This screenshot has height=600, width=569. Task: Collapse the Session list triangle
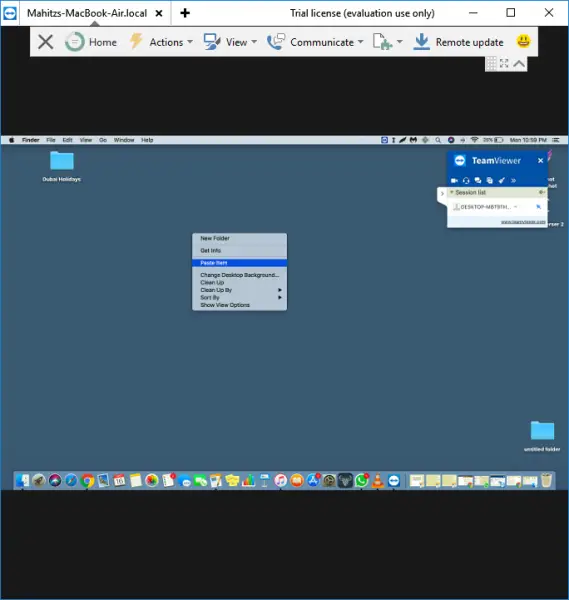pyautogui.click(x=452, y=192)
